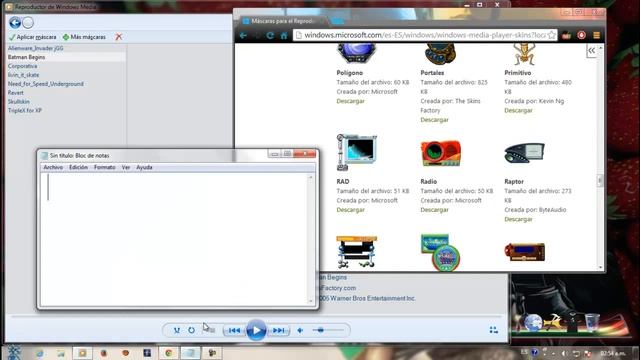
Task: Click the Portales skin thumbnail
Action: pyautogui.click(x=440, y=55)
